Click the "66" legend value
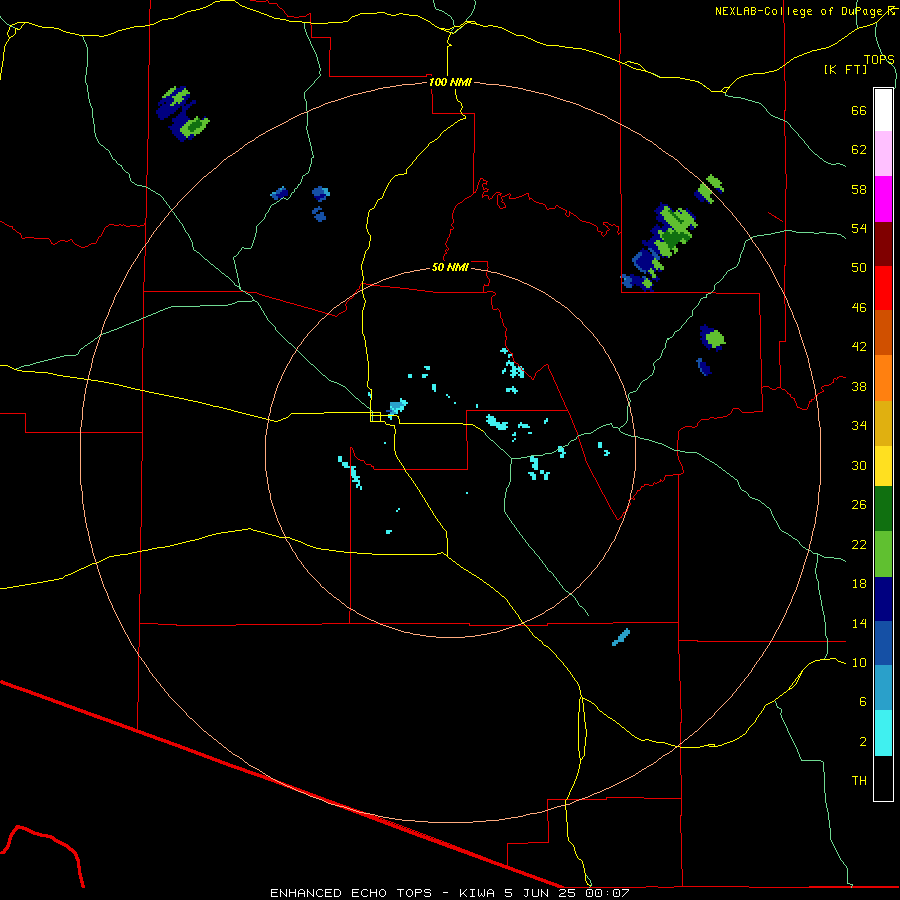 coord(859,111)
